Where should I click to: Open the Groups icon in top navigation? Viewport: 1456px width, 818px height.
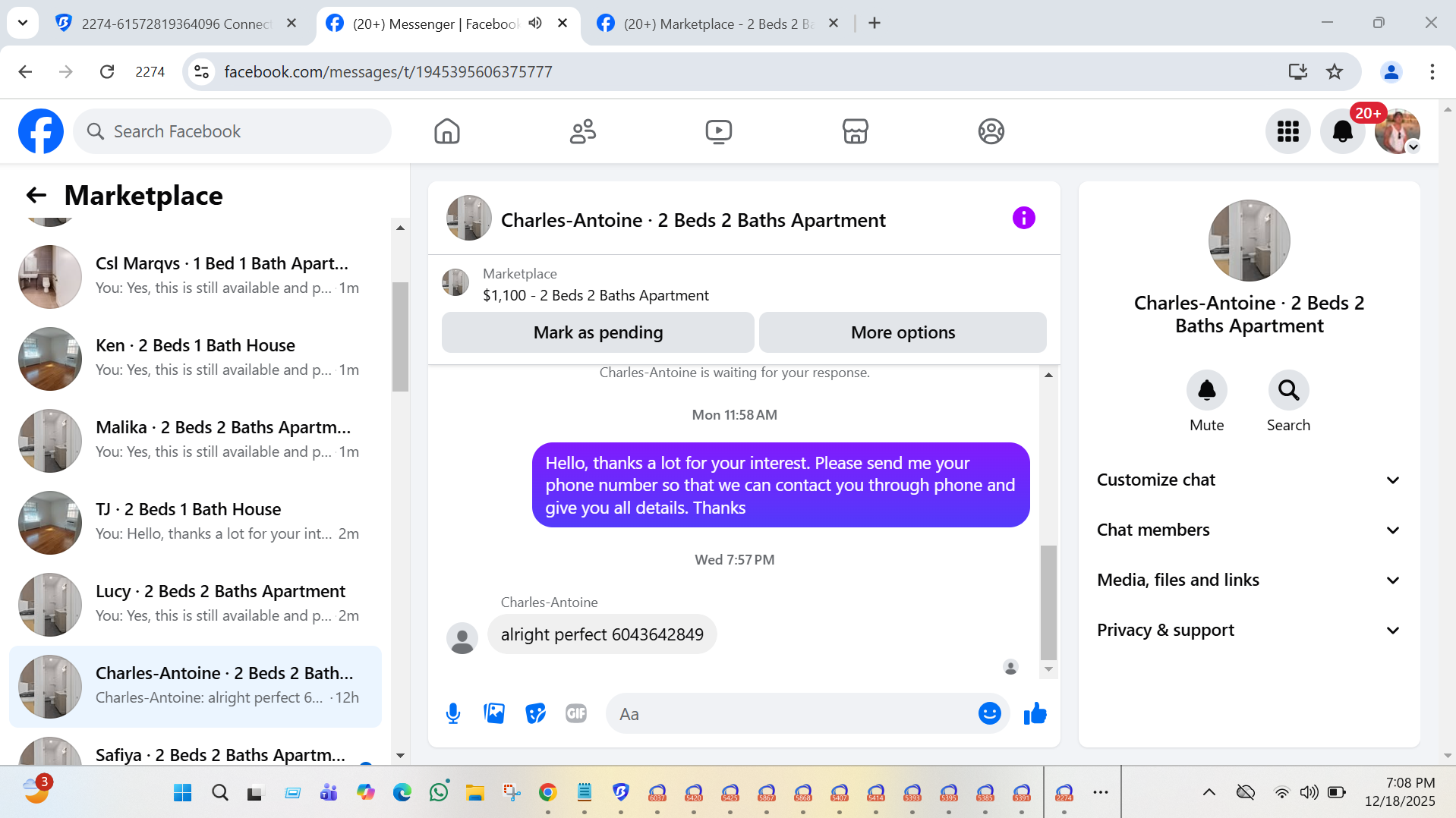coord(991,131)
